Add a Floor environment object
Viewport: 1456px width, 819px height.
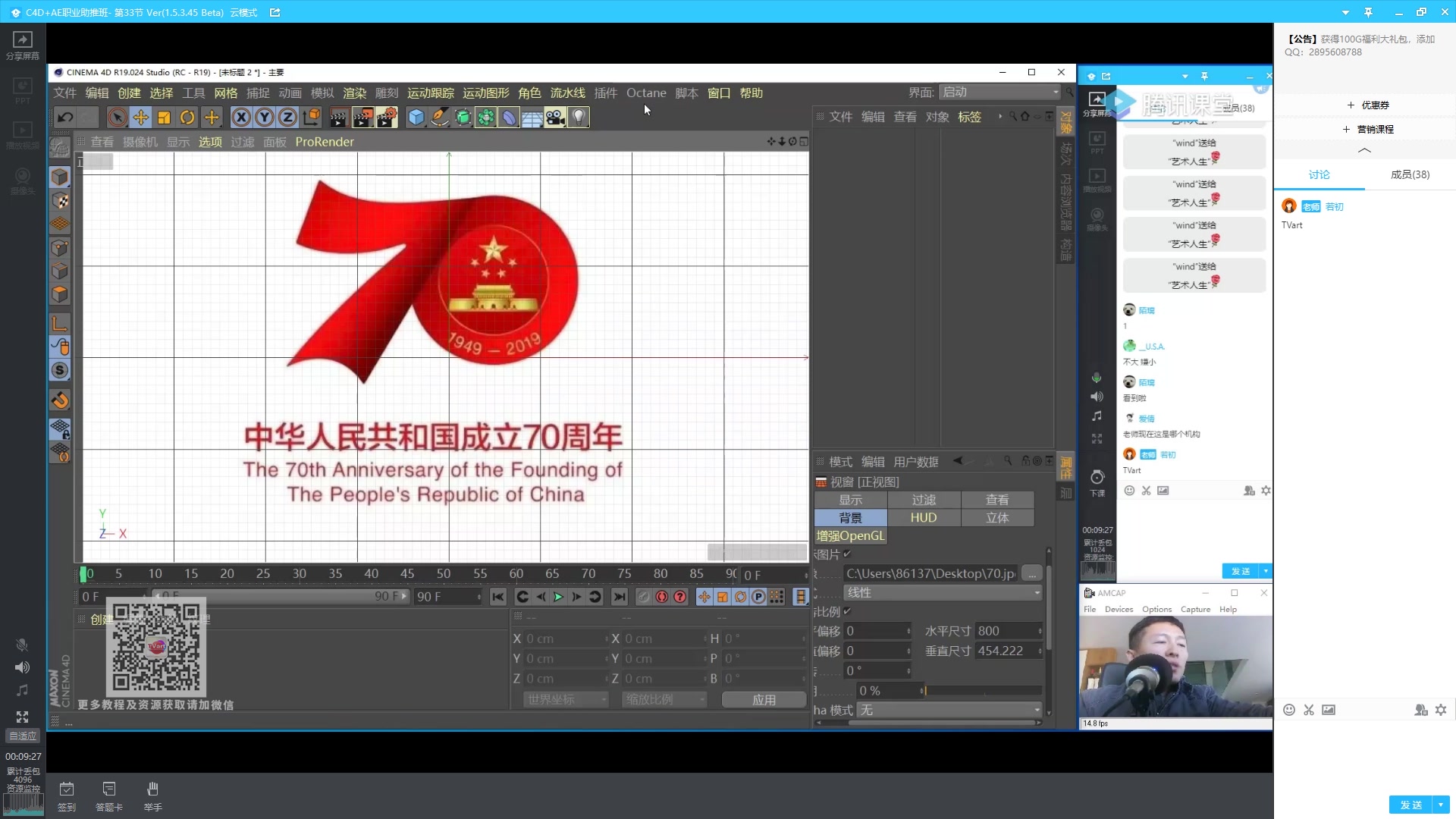tap(532, 117)
